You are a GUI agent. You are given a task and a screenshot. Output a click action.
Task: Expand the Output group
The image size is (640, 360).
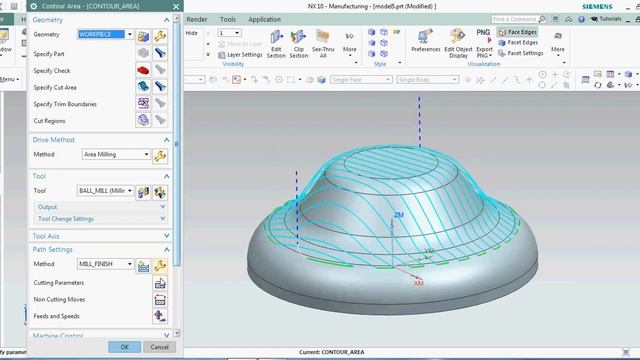(x=163, y=207)
